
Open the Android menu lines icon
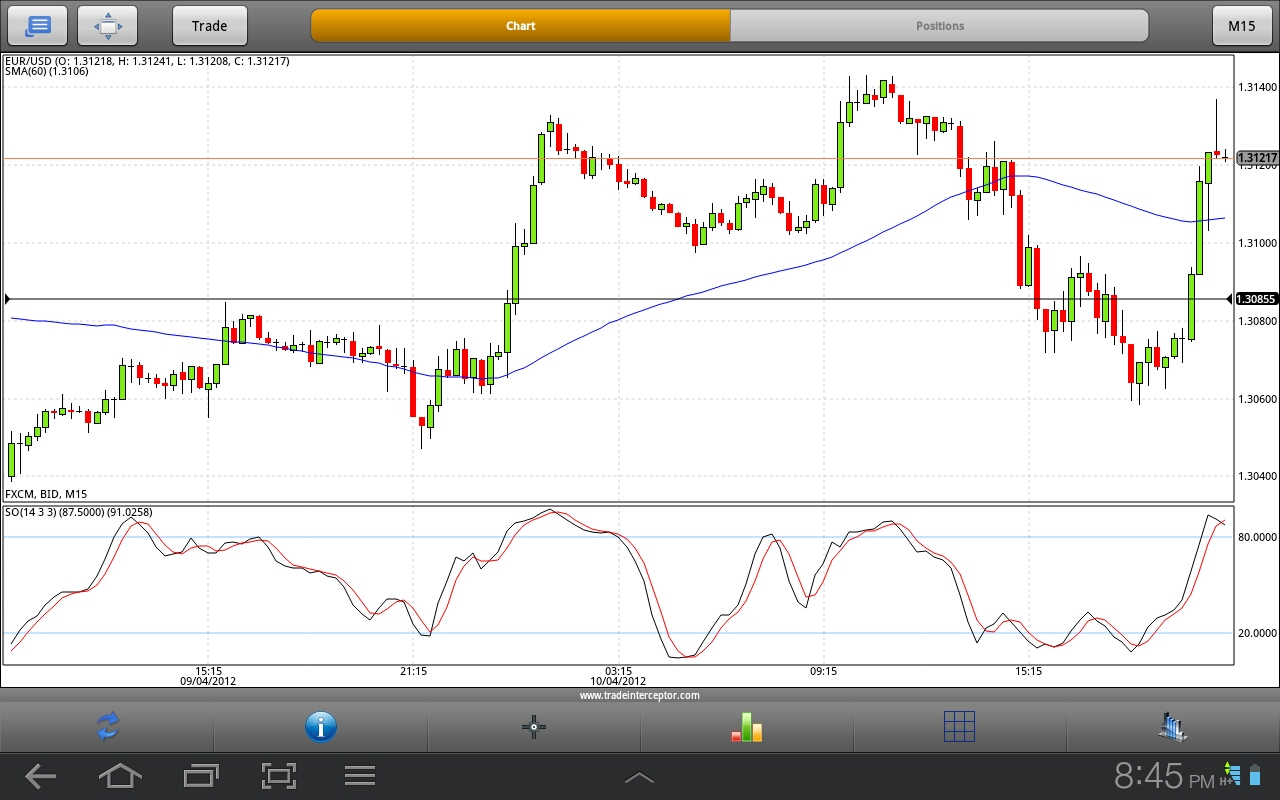(359, 775)
